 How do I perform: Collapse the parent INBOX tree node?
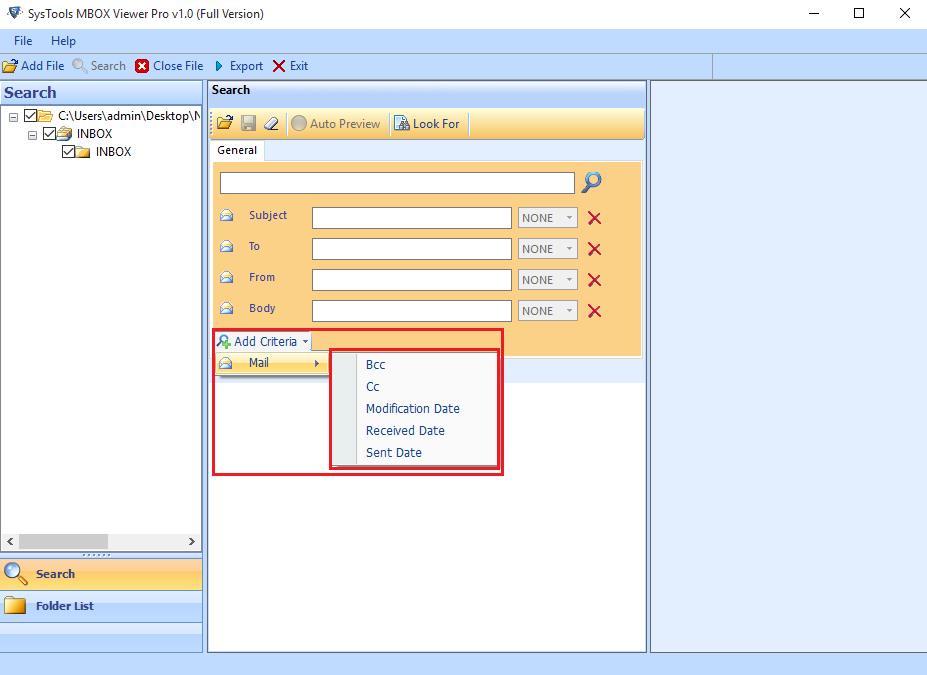[33, 135]
